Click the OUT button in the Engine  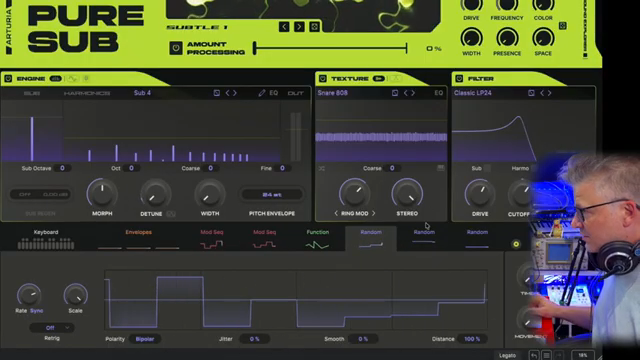[x=296, y=93]
